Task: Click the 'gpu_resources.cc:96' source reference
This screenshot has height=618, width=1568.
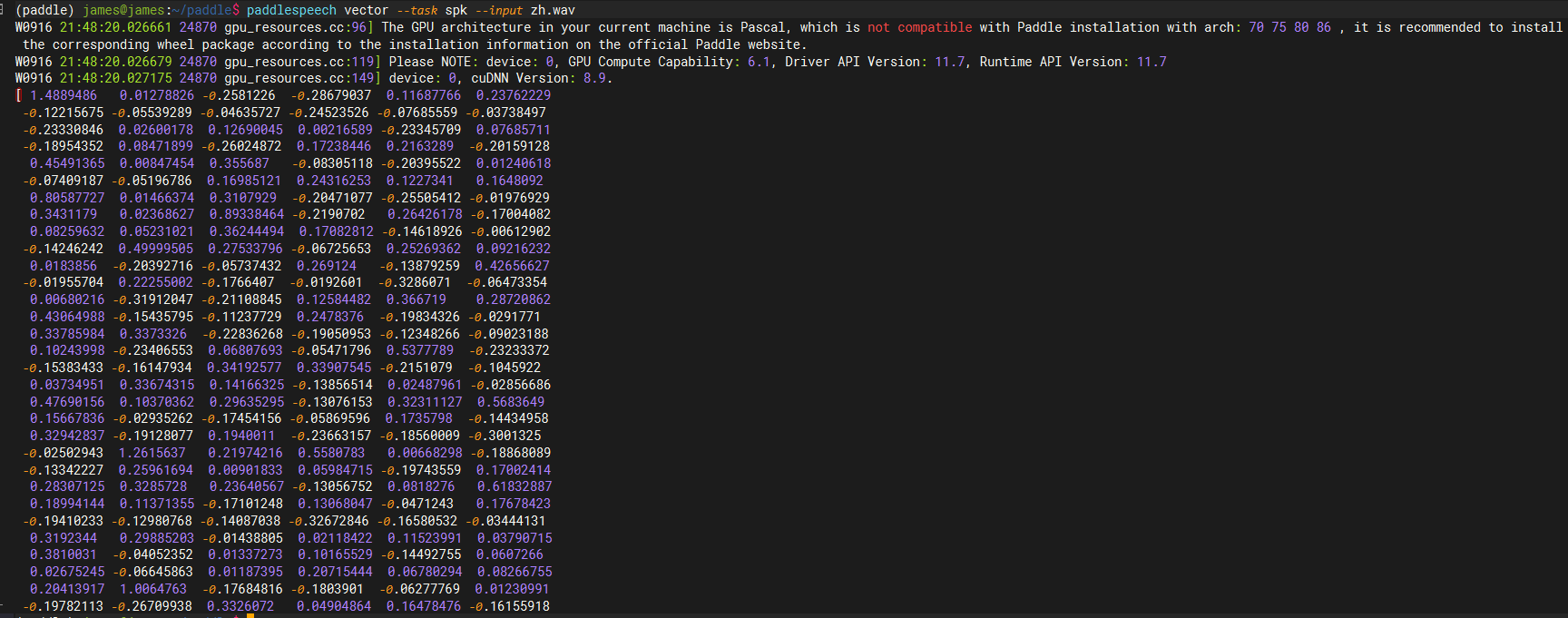Action: 295,27
